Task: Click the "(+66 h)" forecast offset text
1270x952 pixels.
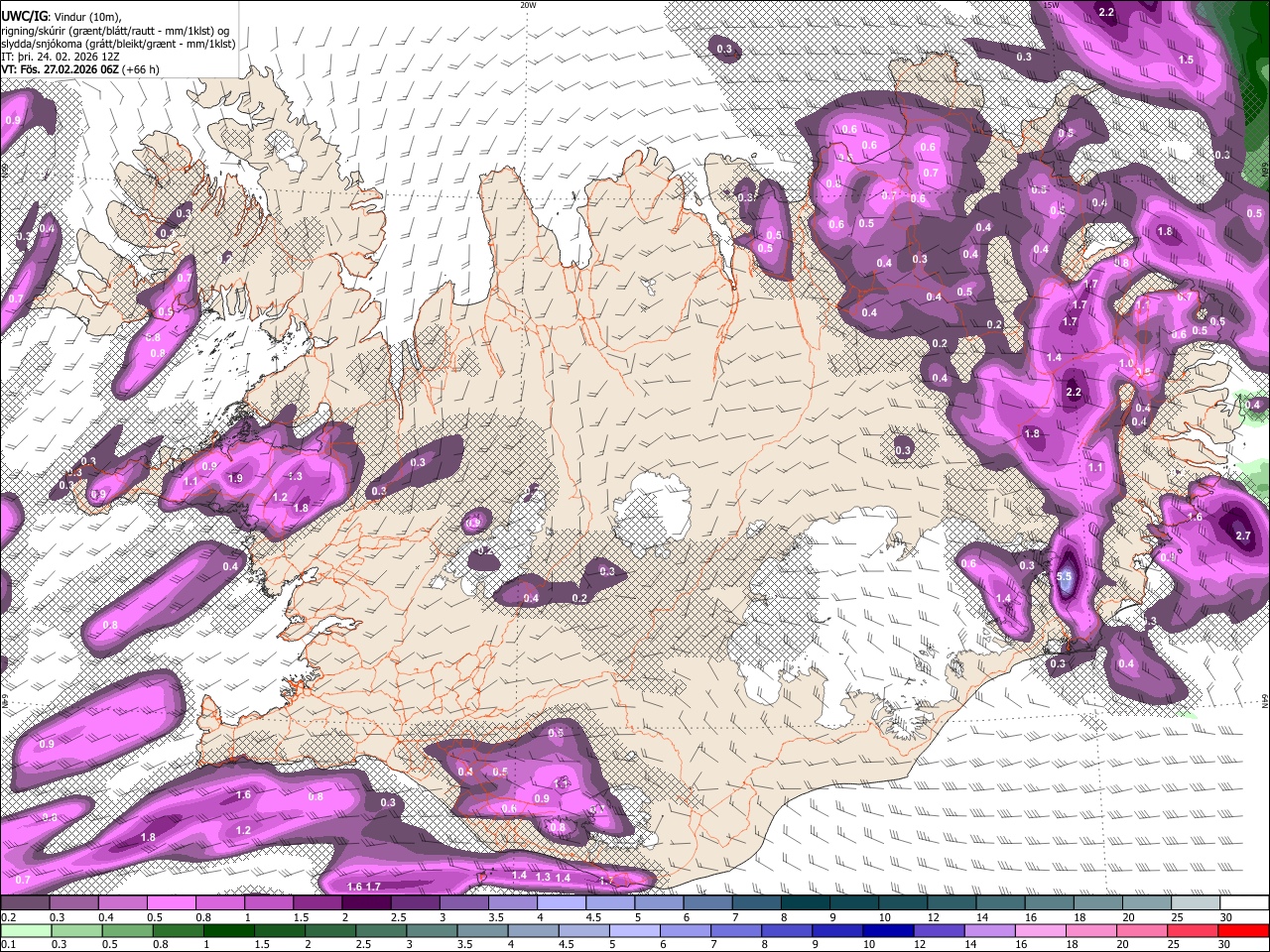Action: click(x=143, y=70)
